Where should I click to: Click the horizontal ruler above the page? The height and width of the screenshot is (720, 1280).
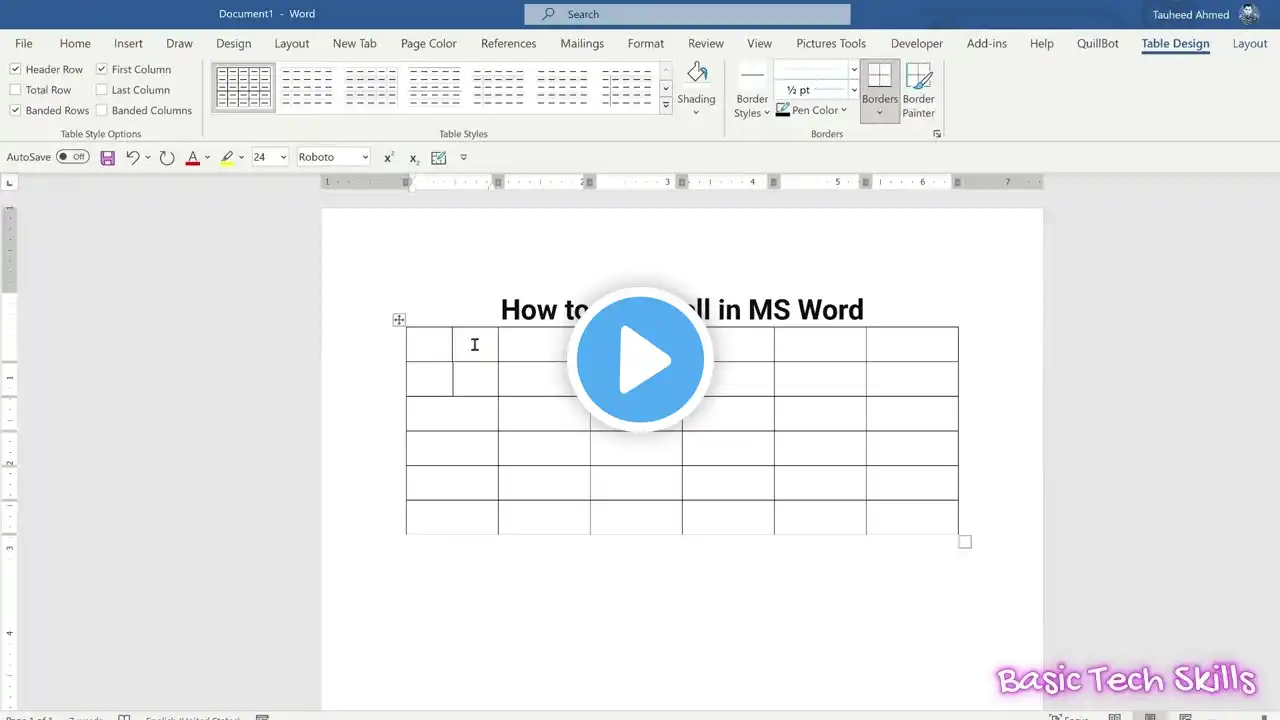point(682,182)
